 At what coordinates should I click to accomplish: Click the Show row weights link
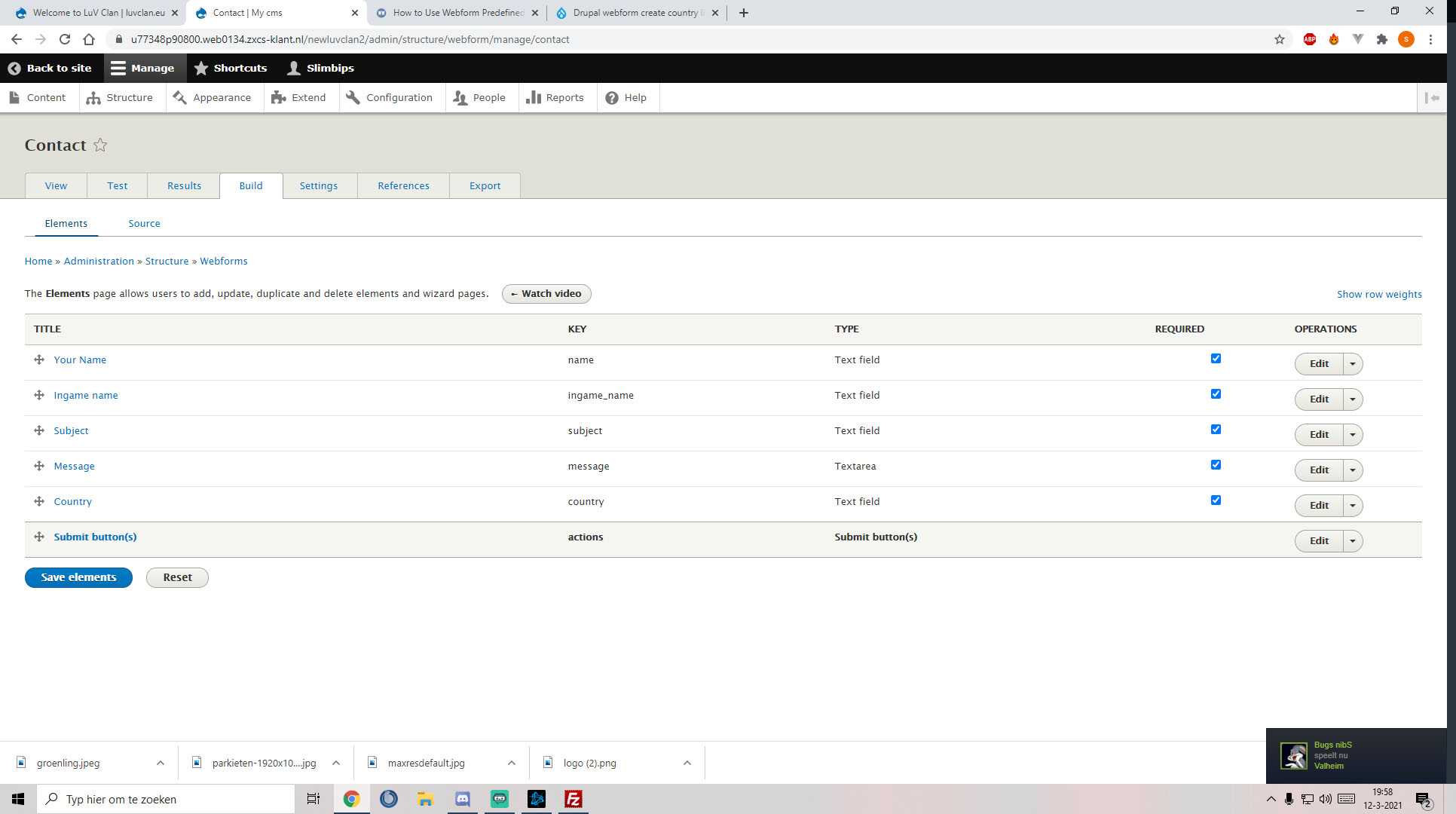point(1379,295)
